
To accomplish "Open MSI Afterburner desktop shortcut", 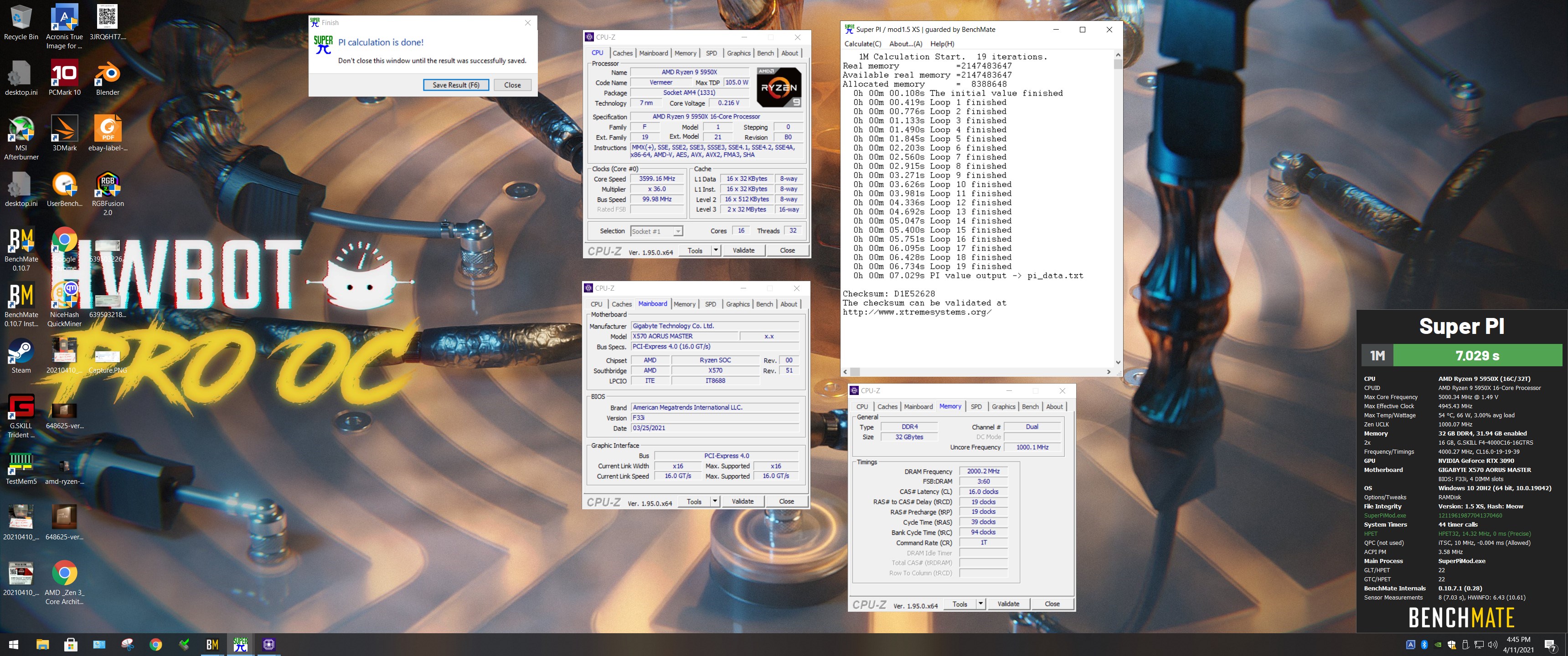I will click(21, 138).
